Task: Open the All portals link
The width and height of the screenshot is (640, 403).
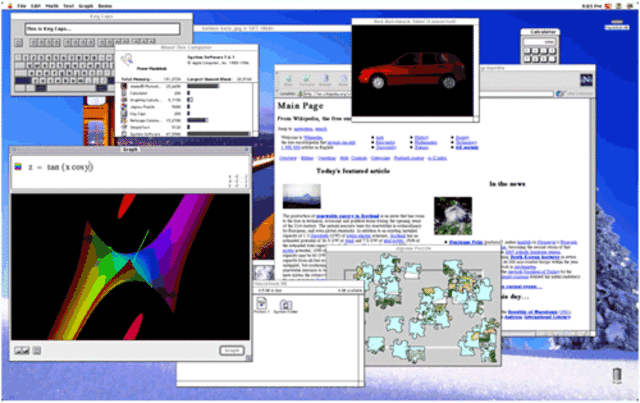Action: point(467,147)
